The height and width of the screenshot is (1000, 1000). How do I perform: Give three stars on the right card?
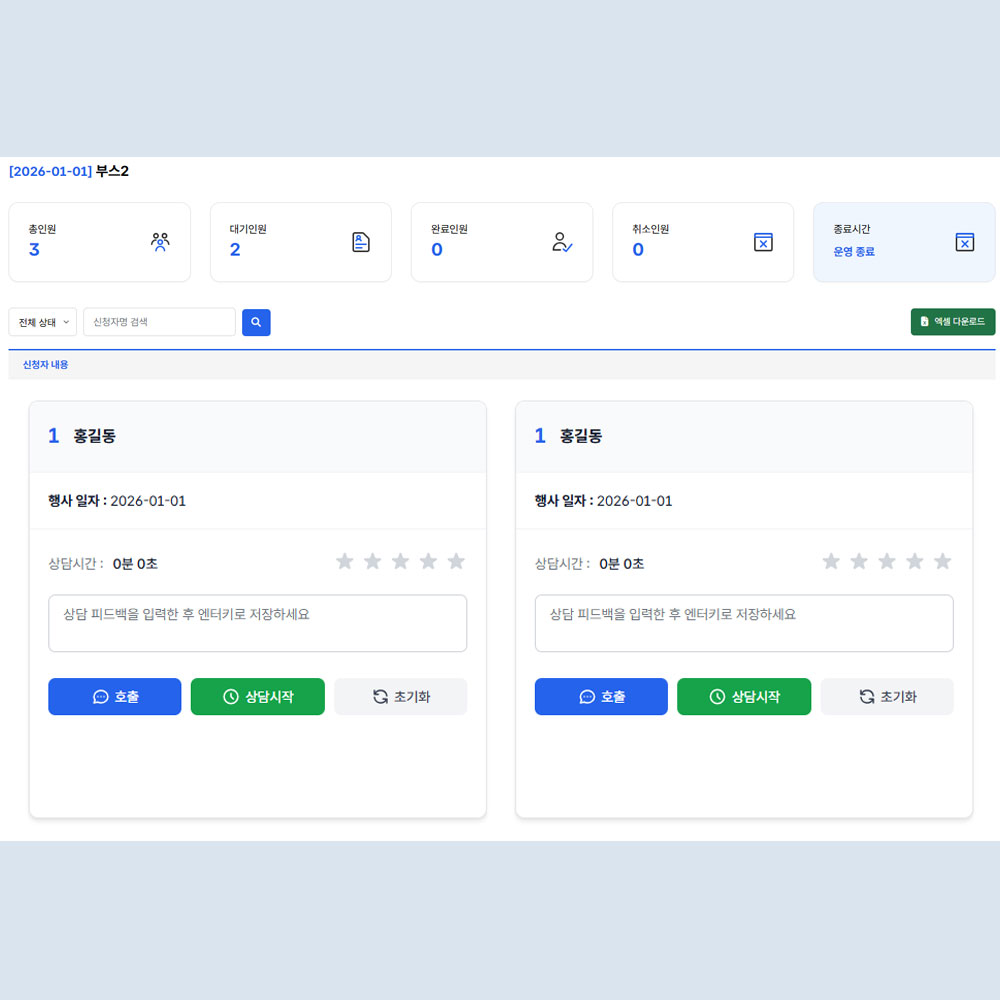point(887,561)
